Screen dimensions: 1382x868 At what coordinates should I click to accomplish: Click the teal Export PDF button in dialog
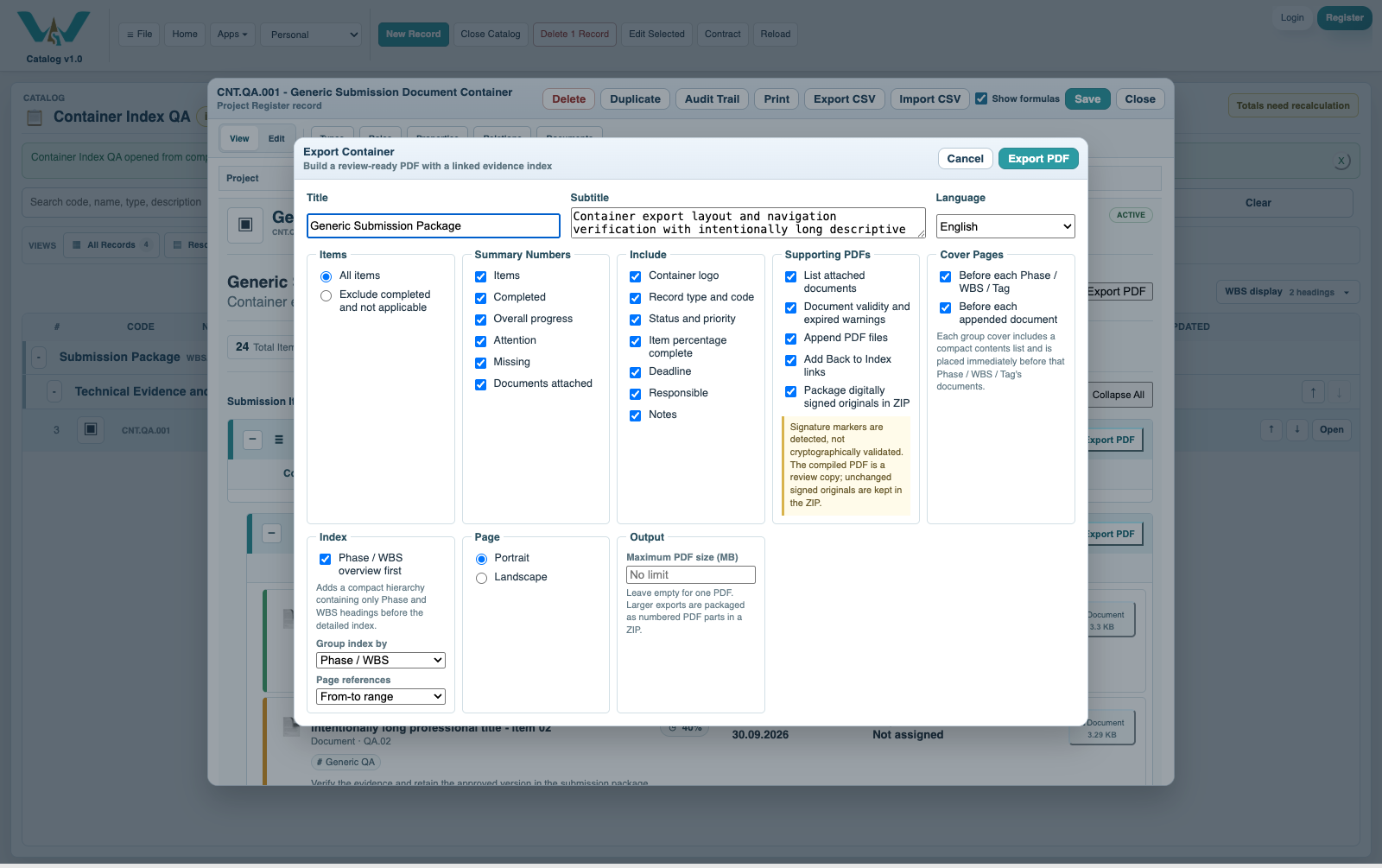pyautogui.click(x=1038, y=159)
